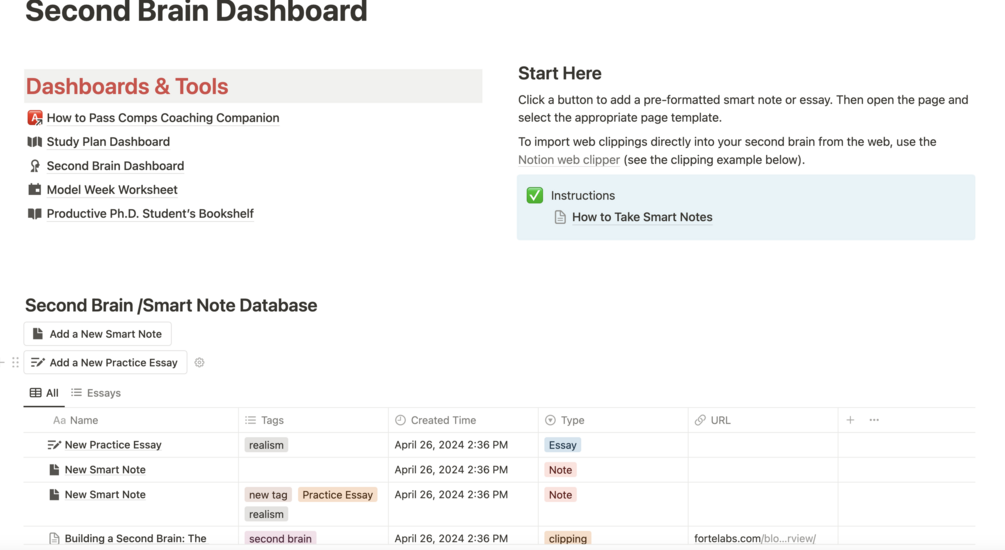Screen dimensions: 1005x550
Task: Switch to the Essays view tab
Action: [96, 393]
